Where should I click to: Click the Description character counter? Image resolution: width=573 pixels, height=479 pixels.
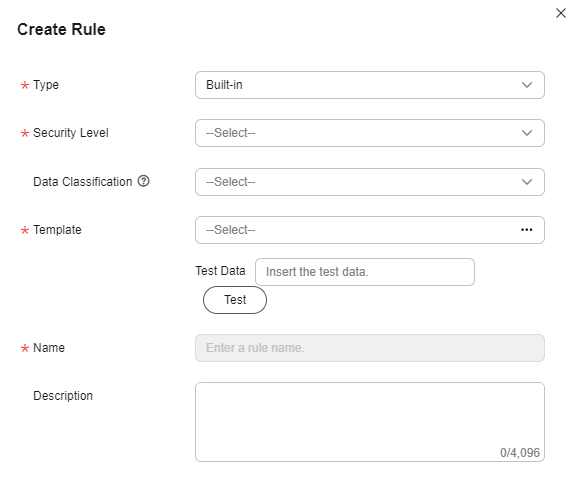[x=520, y=453]
